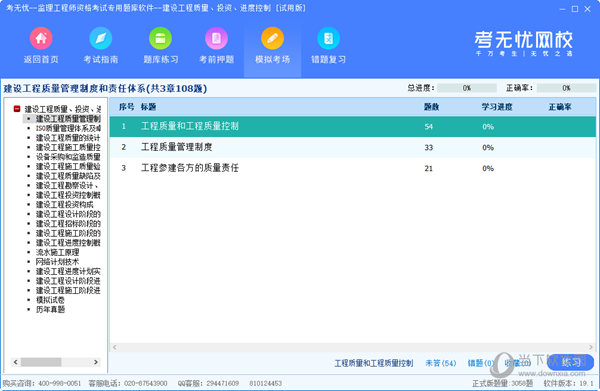
Task: Open the 题库练习 green icon
Action: tap(160, 38)
